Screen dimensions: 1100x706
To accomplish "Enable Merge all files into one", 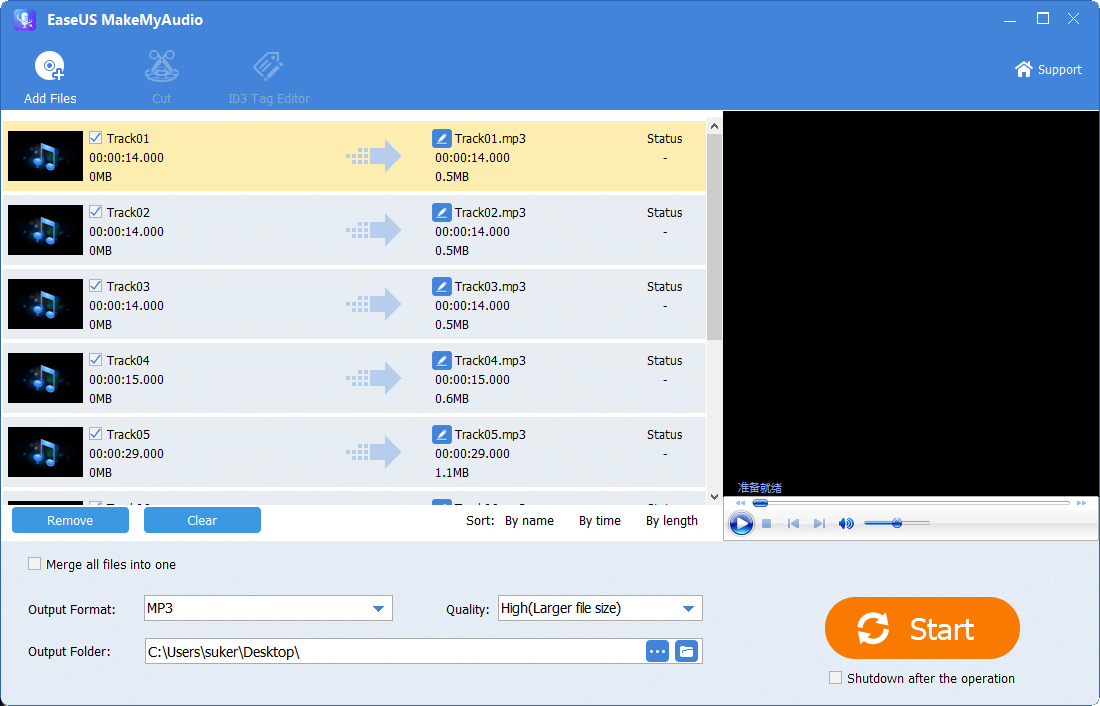I will 36,564.
